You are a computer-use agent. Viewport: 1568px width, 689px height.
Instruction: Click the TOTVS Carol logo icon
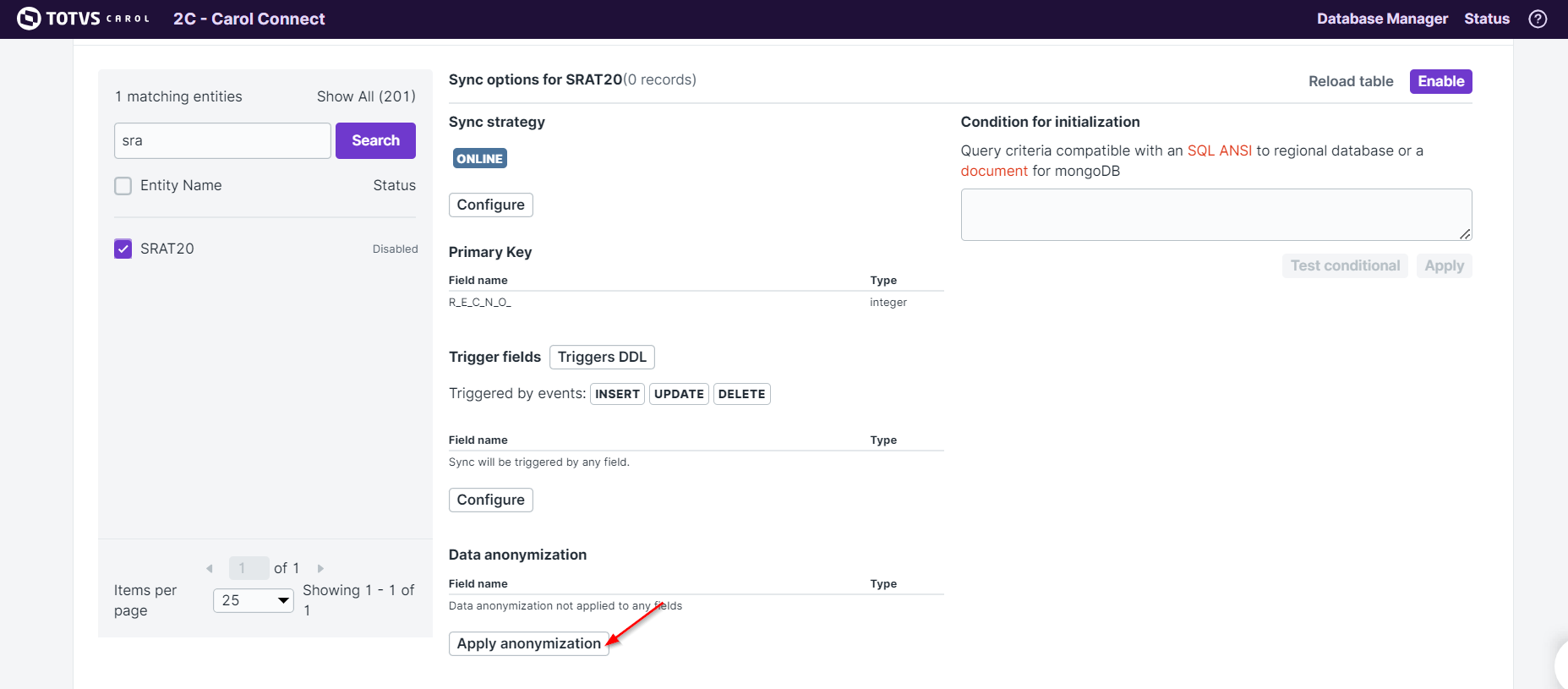(29, 19)
